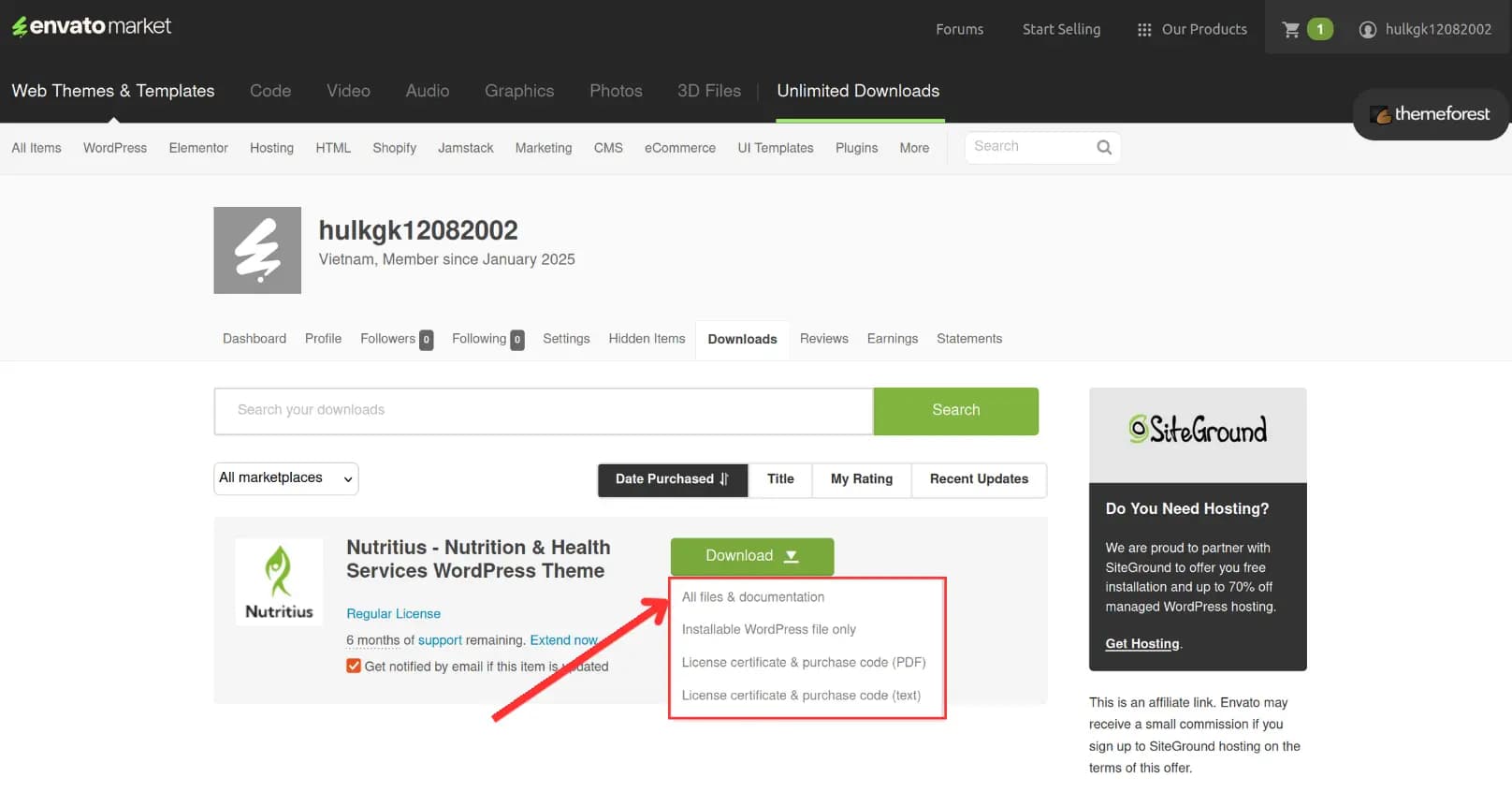Click the magnifier icon in header search
The height and width of the screenshot is (792, 1512).
pos(1104,147)
